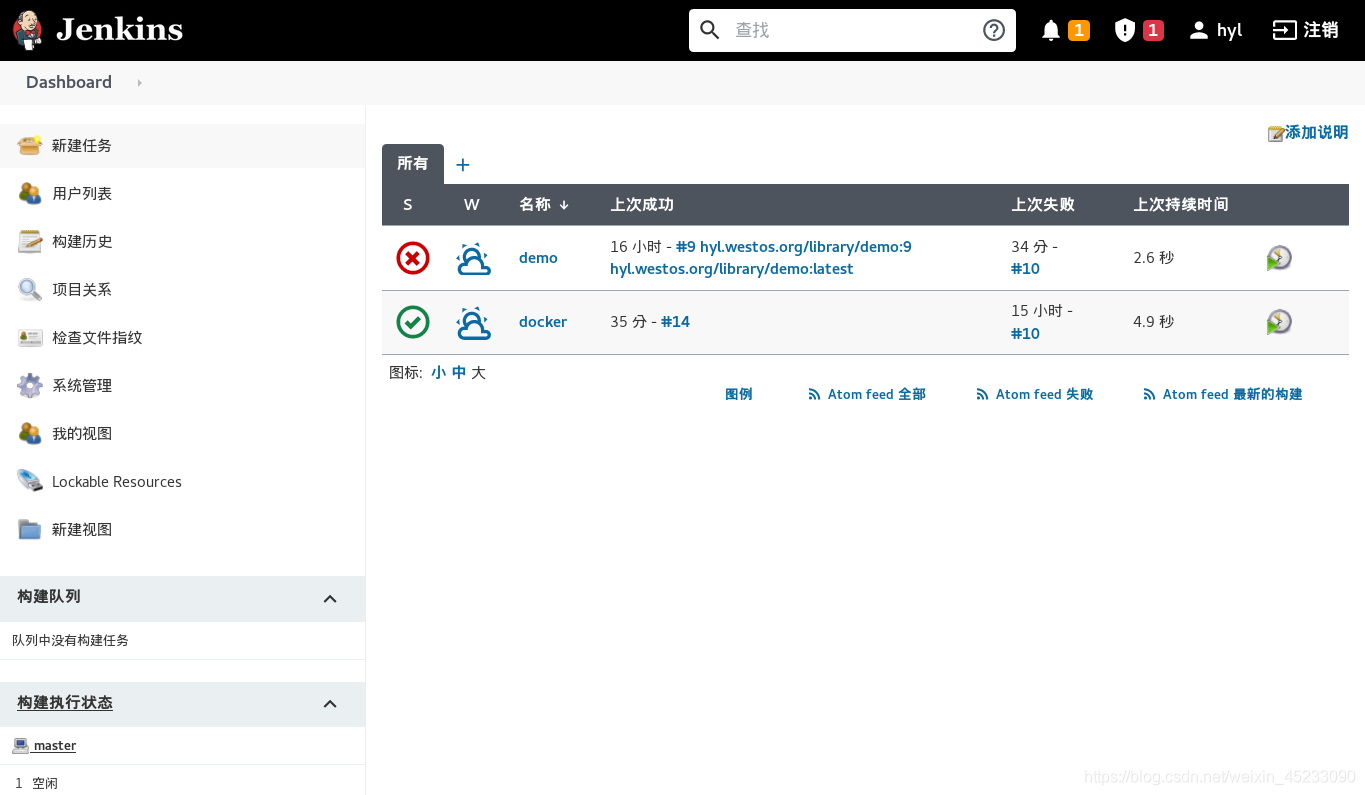Image resolution: width=1365 pixels, height=795 pixels.
Task: Click the '4.9 秒' duration cell
Action: 1154,322
